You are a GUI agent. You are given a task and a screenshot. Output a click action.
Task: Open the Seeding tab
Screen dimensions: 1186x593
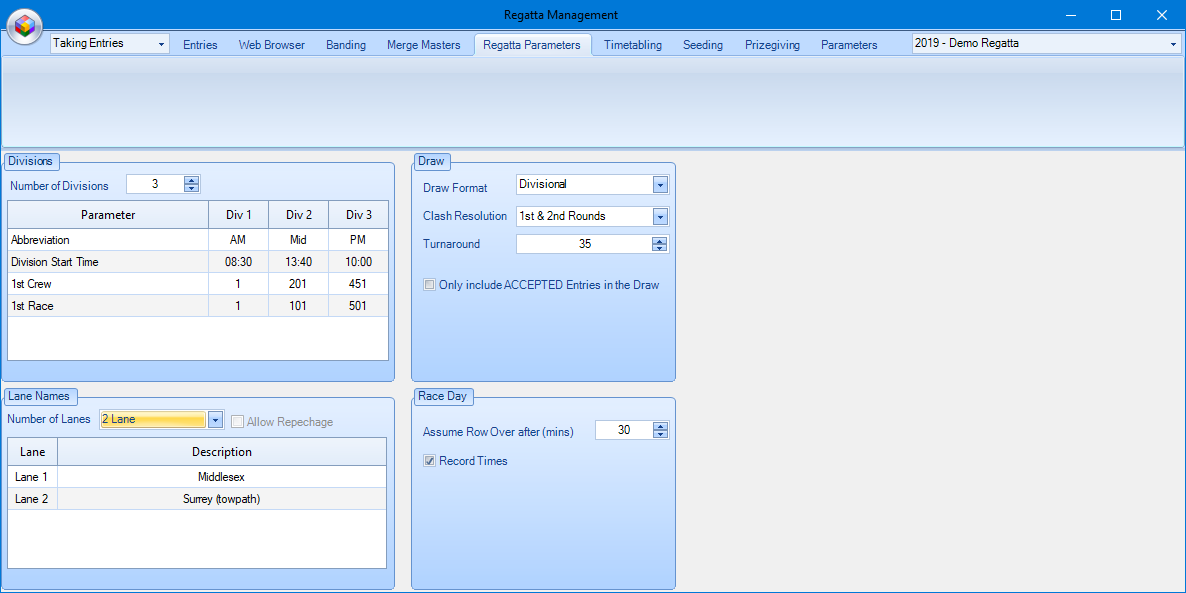point(702,44)
